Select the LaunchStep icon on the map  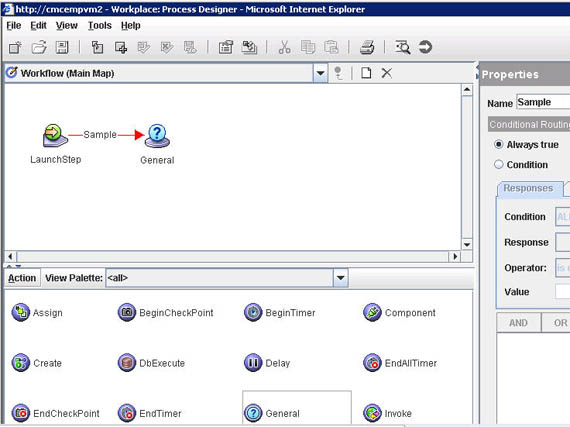coord(55,136)
